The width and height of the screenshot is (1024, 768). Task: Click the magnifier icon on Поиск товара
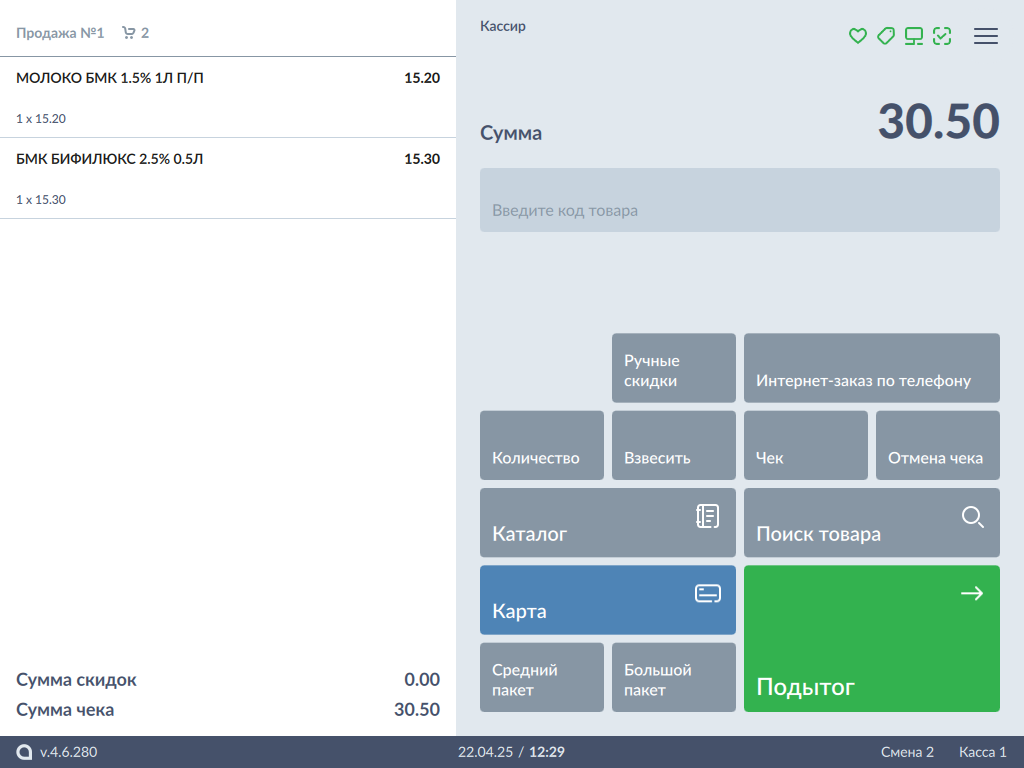972,517
